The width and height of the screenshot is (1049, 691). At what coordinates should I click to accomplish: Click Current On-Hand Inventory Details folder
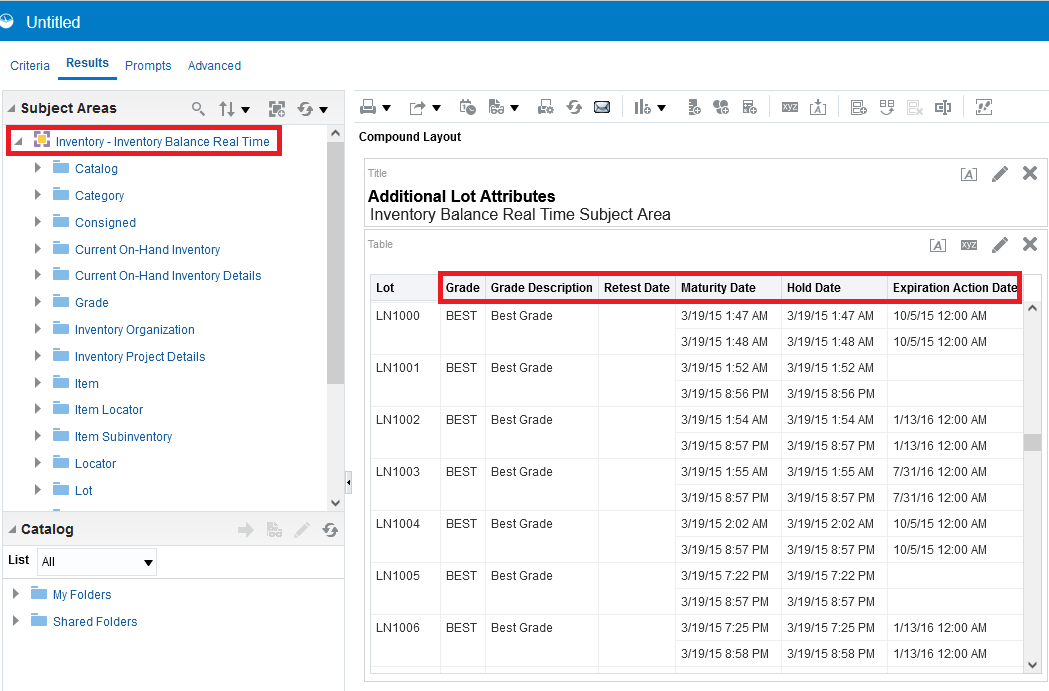click(x=168, y=276)
